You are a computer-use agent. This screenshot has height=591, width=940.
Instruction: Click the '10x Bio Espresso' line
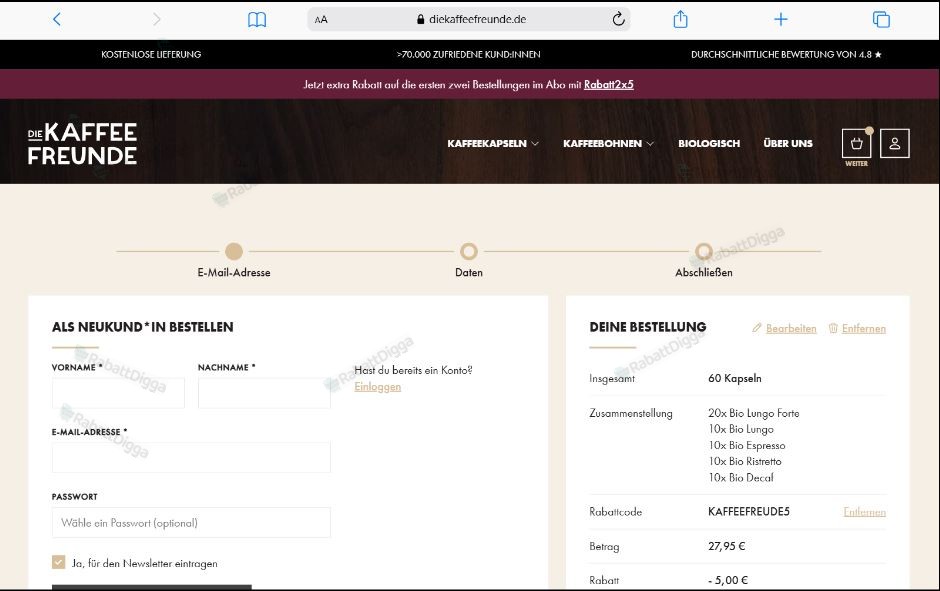click(746, 445)
